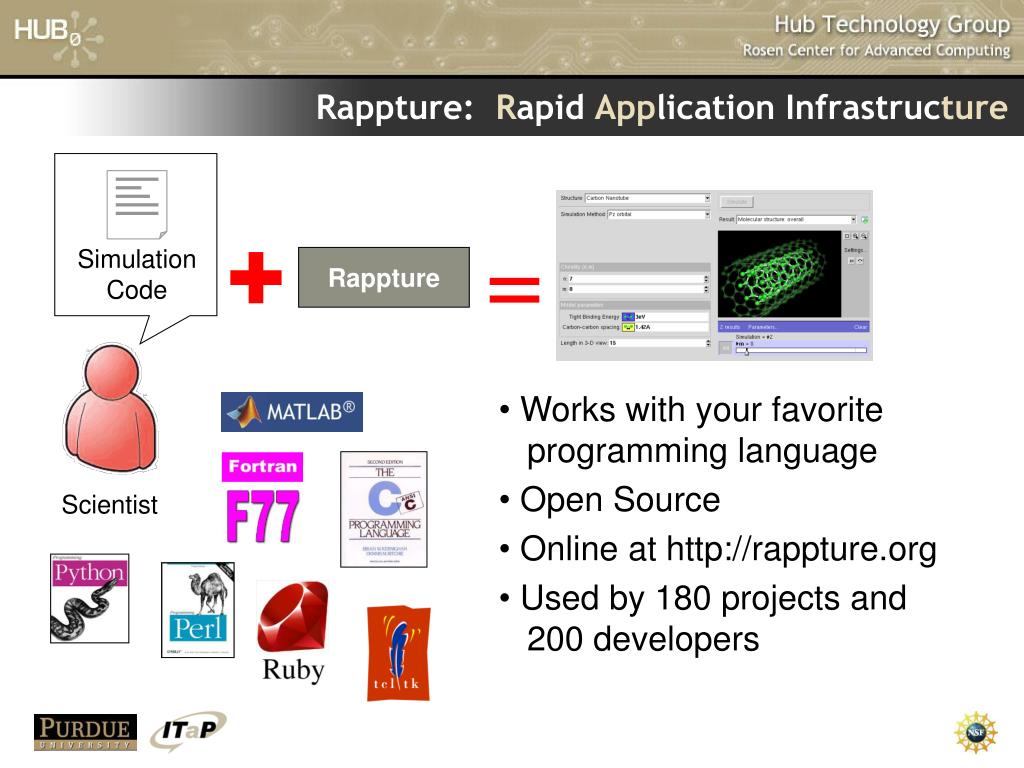Click Rosen Center for Advanced Computing text
This screenshot has height=768, width=1024.
[876, 50]
